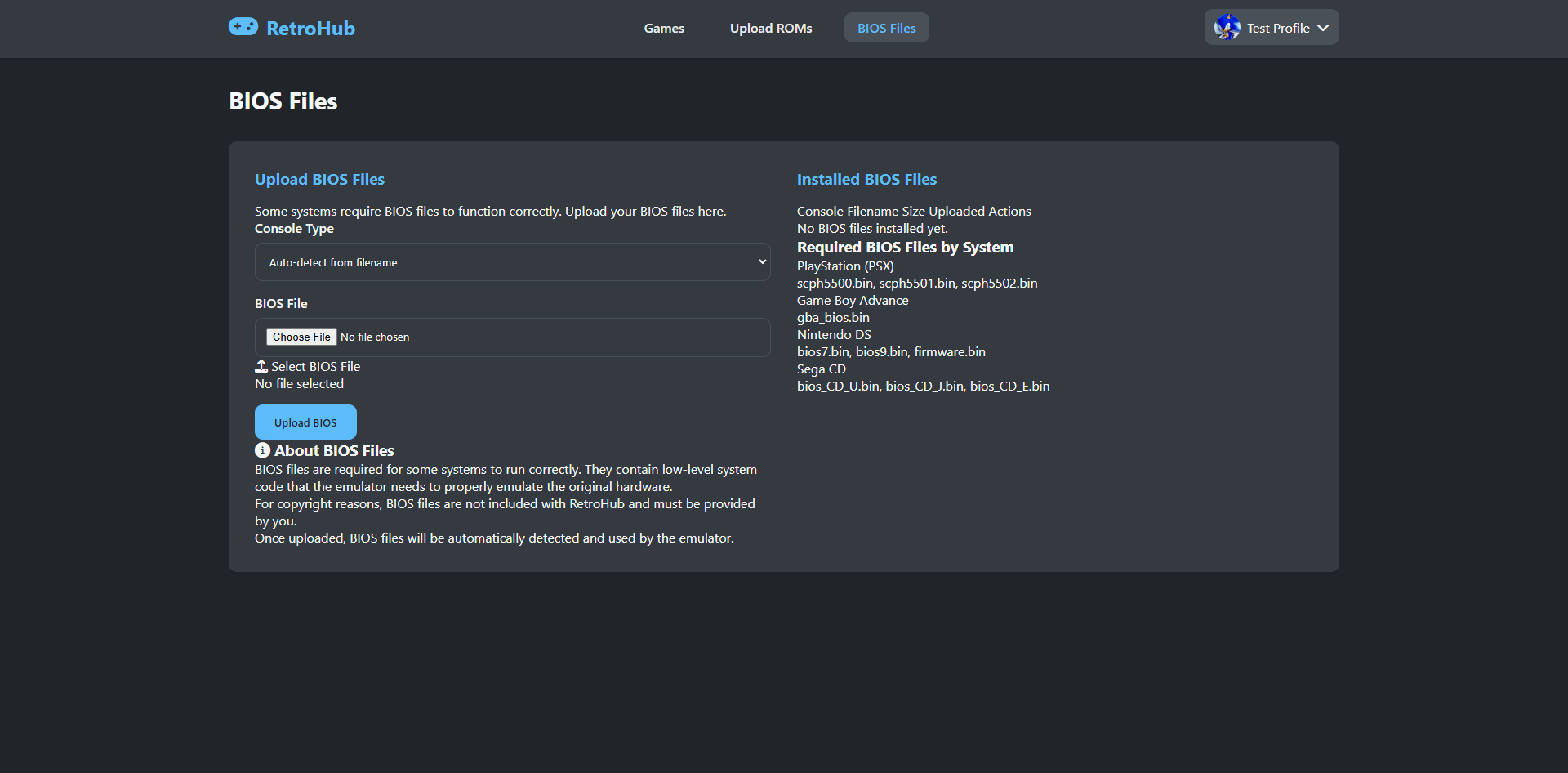Viewport: 1568px width, 773px height.
Task: Click the gba_bios.bin filename text
Action: 833,318
